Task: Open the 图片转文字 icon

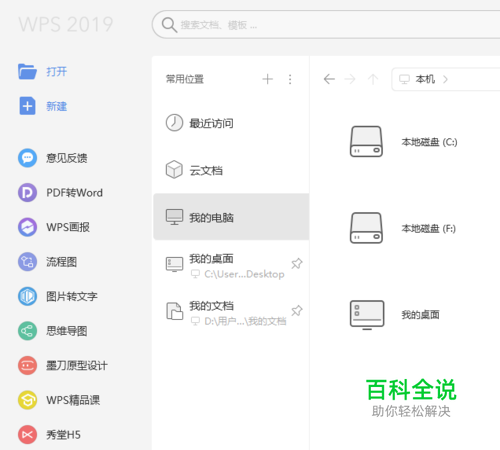Action: tap(27, 296)
